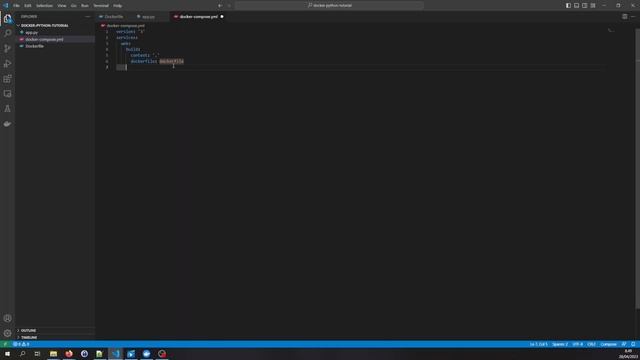Open the Search view in activity bar
The image size is (640, 360).
coord(7,33)
